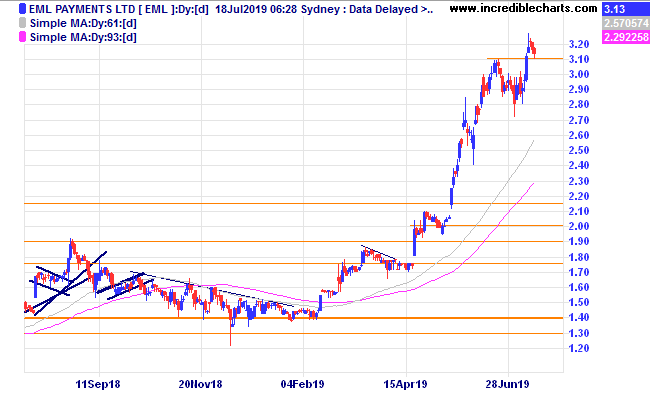The width and height of the screenshot is (651, 395).
Task: Click the 1.70 price axis label
Action: tap(579, 272)
